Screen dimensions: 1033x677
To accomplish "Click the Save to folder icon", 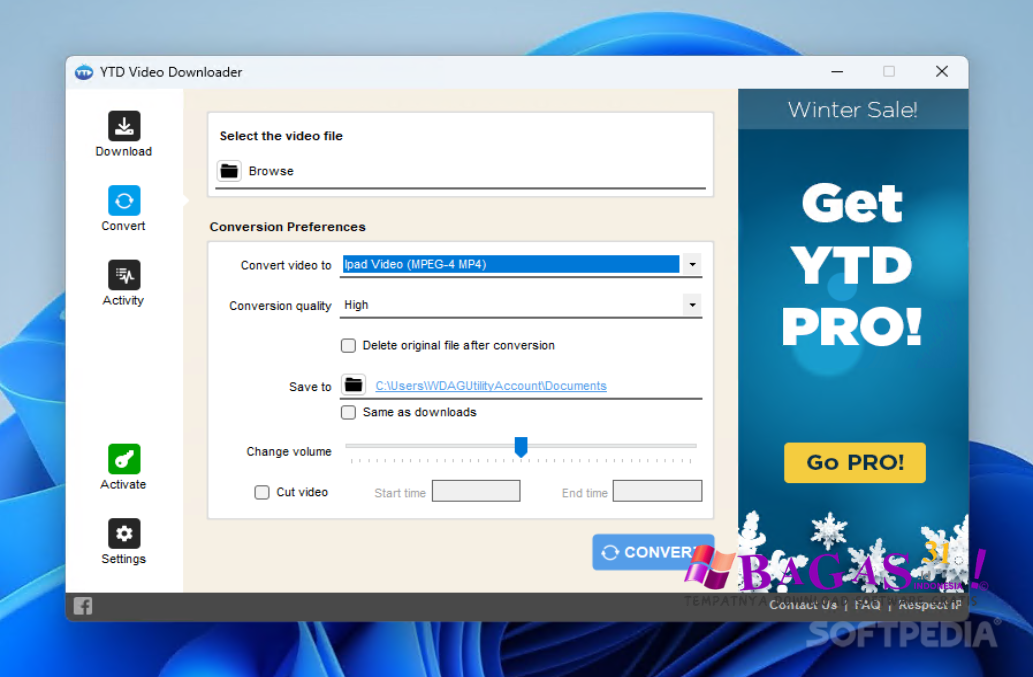I will [354, 385].
